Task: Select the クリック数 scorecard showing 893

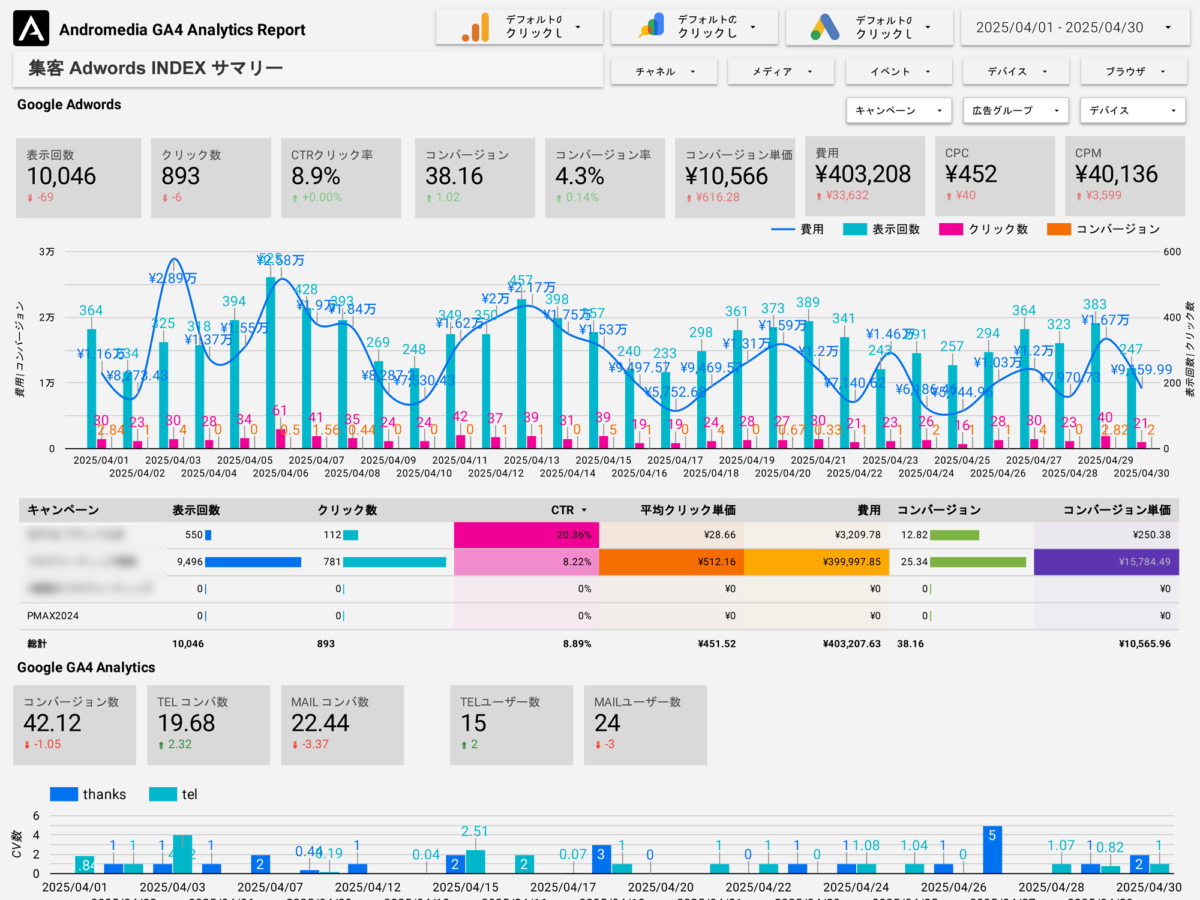Action: [x=211, y=178]
